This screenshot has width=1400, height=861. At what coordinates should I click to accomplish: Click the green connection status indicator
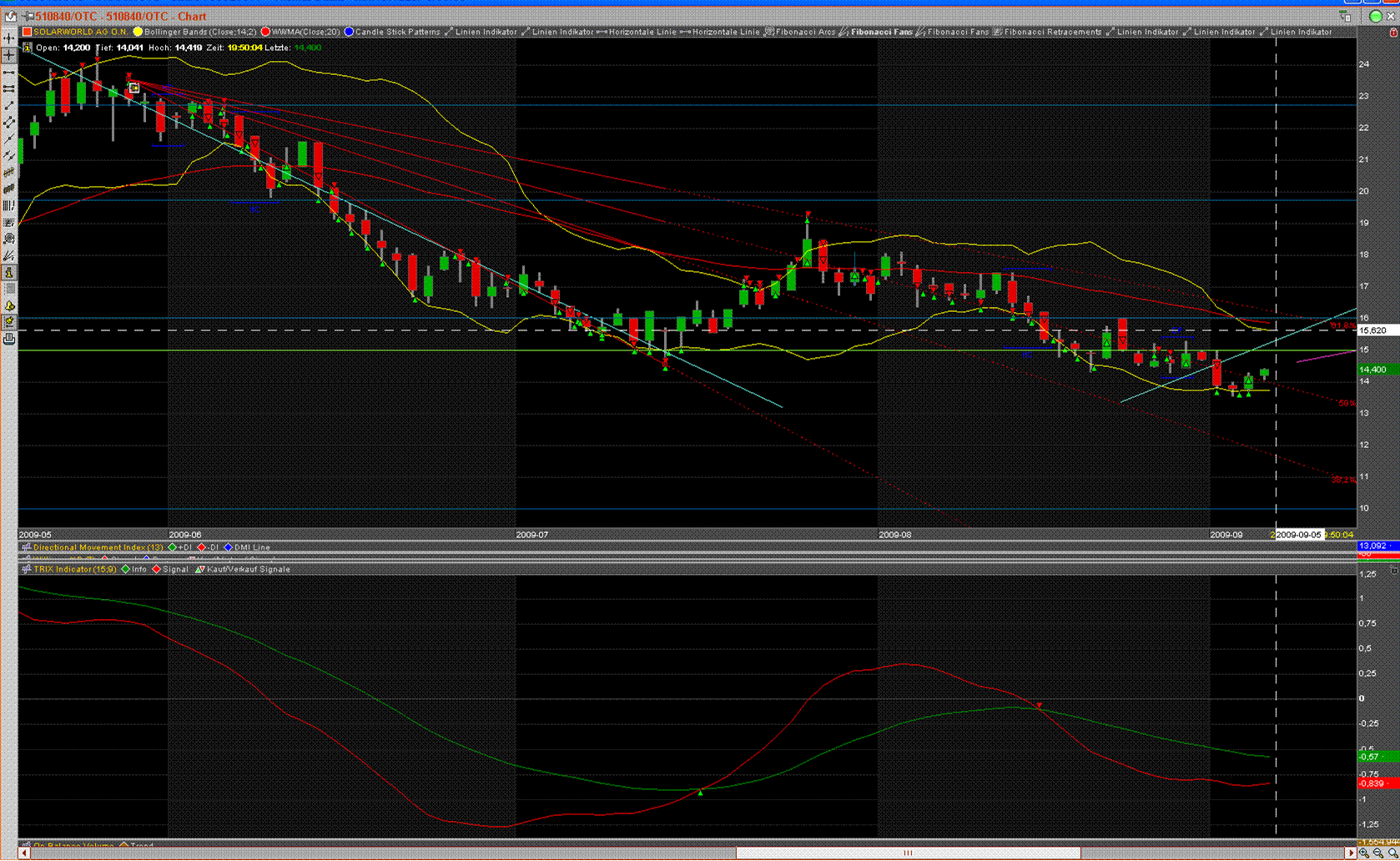[x=1376, y=16]
